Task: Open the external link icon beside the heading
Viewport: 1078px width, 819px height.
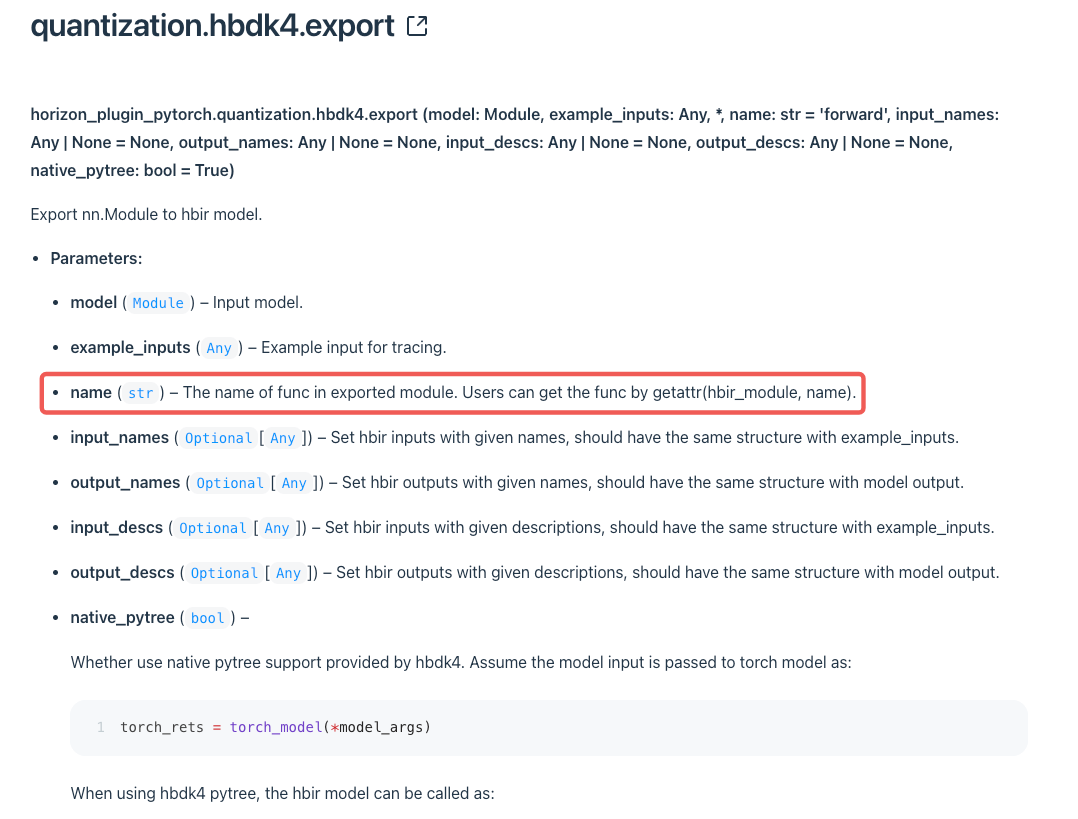Action: (x=417, y=27)
